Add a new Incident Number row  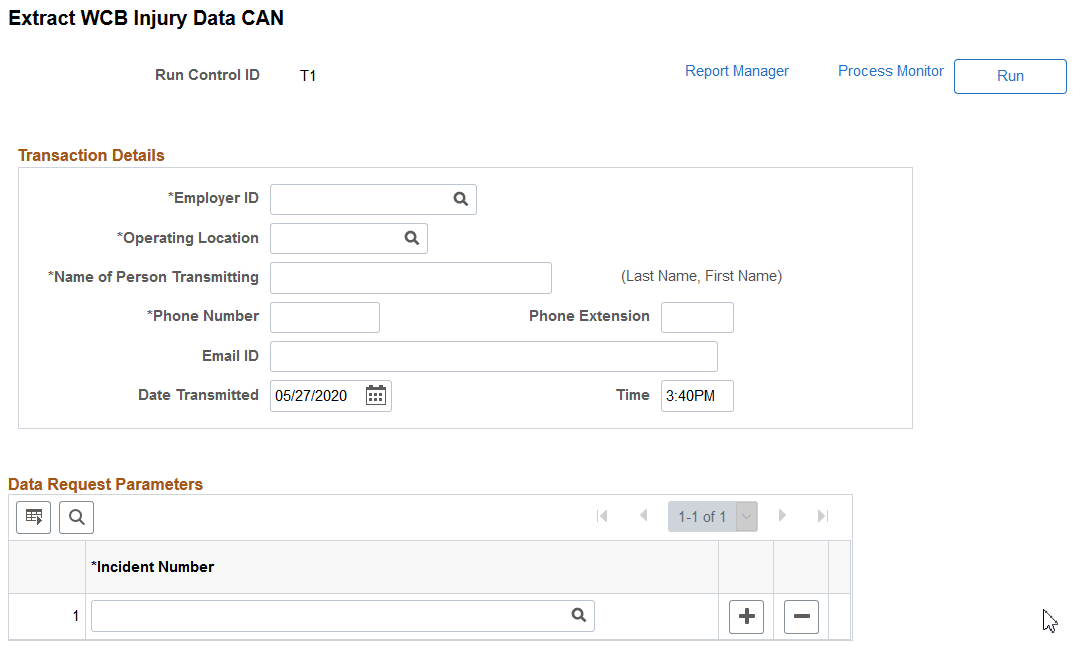point(745,616)
